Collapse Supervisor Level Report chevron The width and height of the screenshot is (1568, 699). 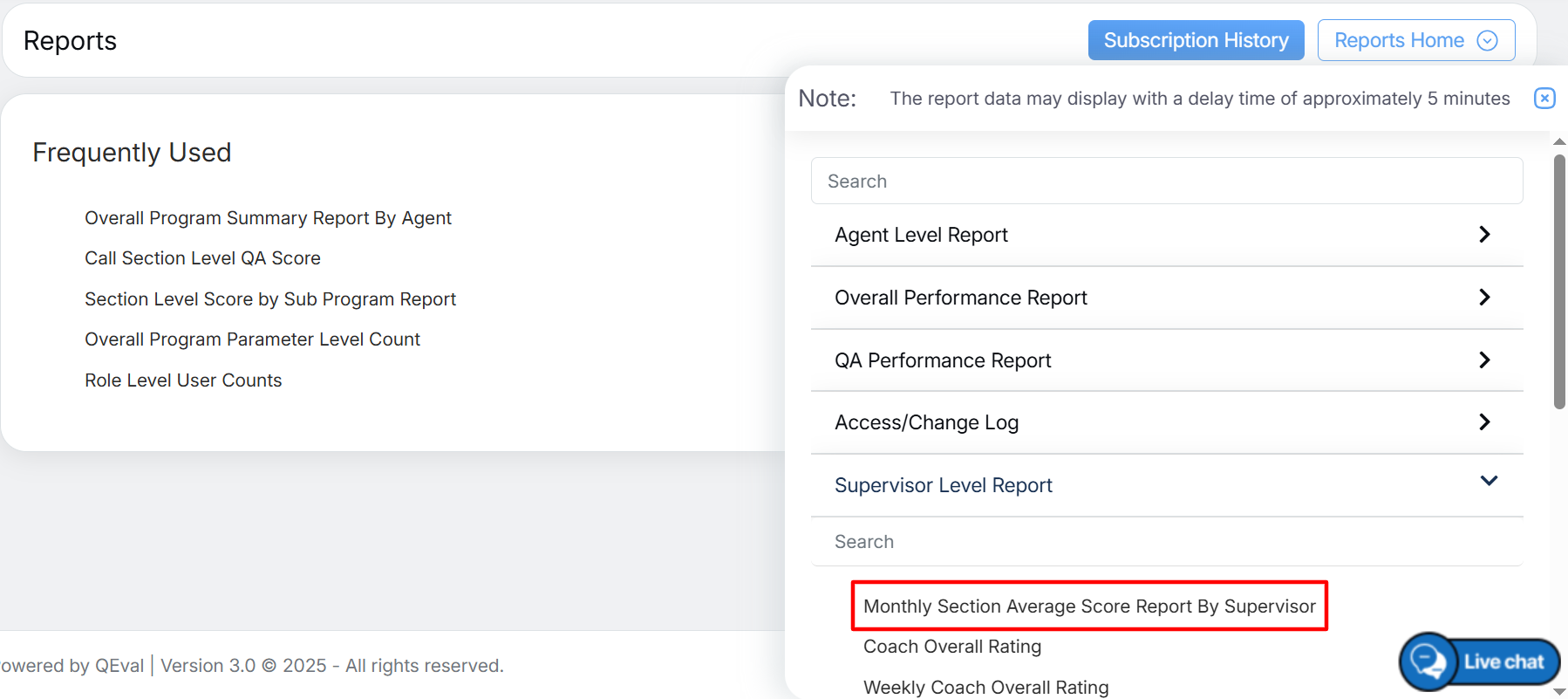(x=1489, y=481)
